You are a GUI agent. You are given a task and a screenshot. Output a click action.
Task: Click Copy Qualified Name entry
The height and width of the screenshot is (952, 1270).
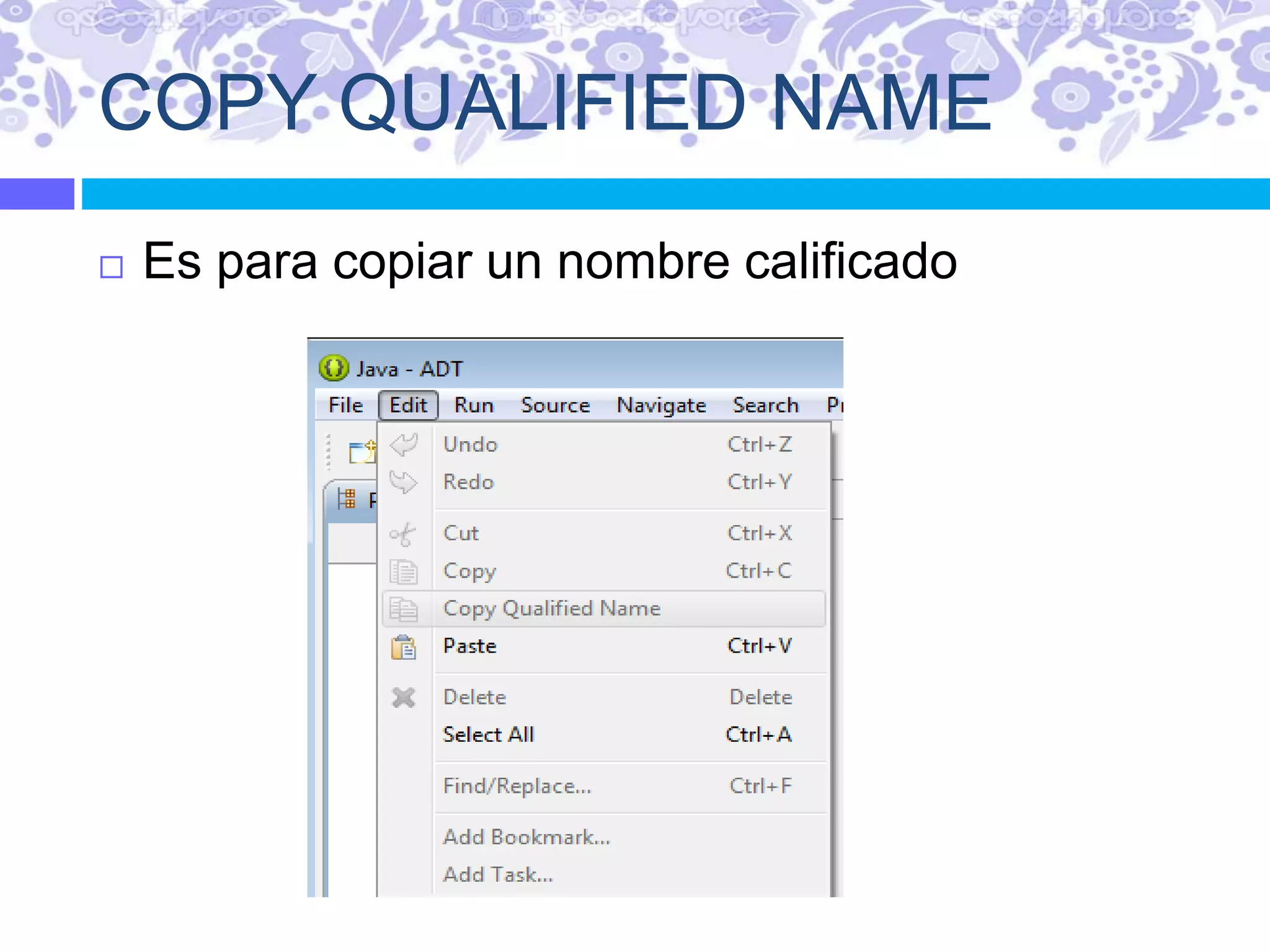click(604, 609)
